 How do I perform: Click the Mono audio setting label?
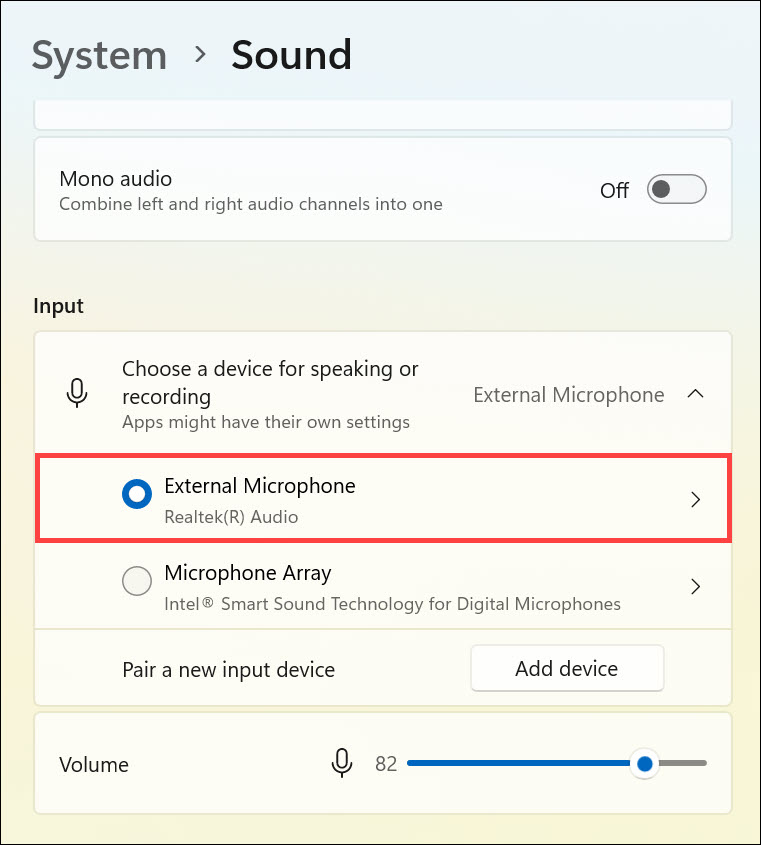(x=116, y=179)
